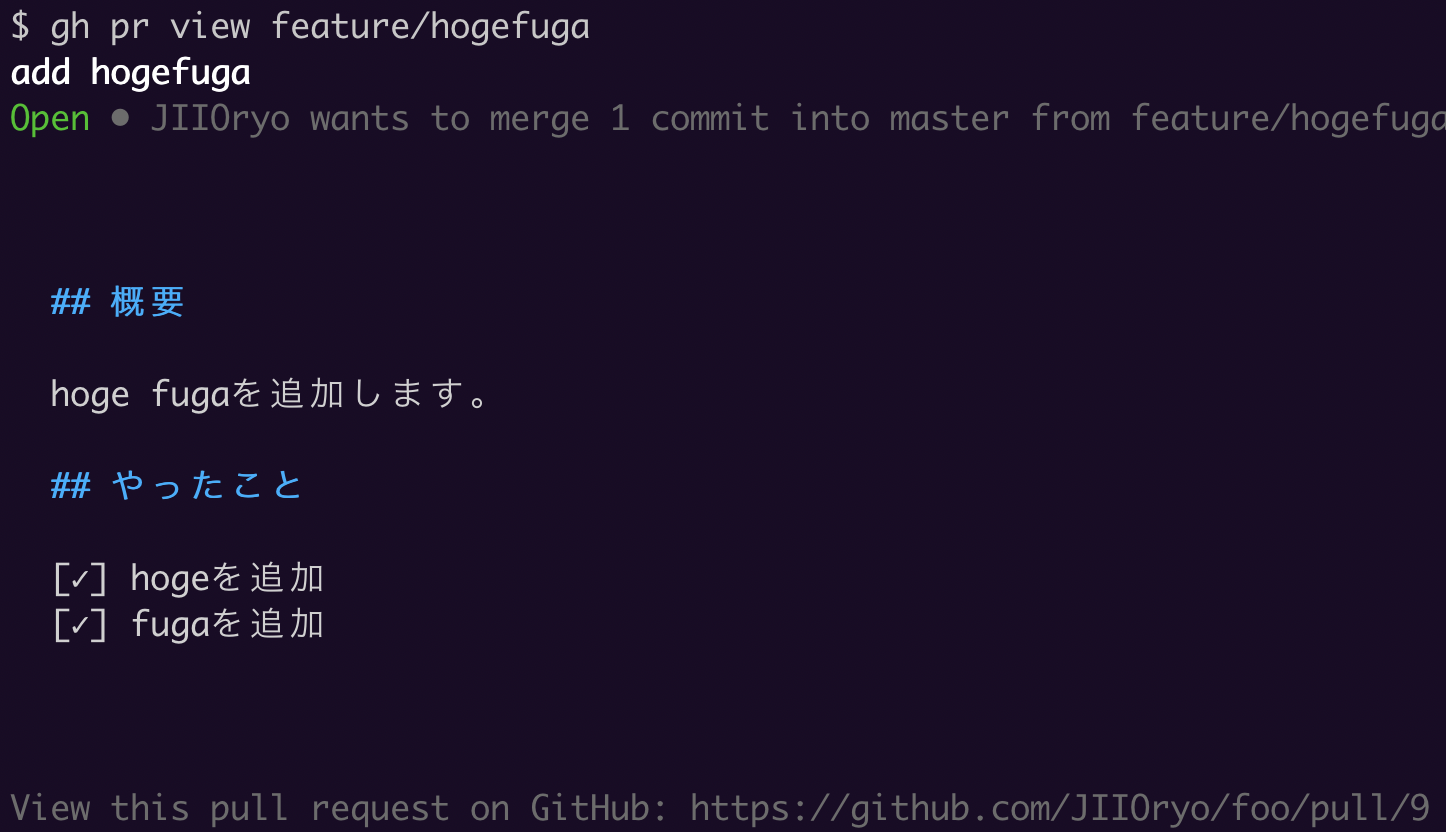Click the 1 commit text
Image resolution: width=1446 pixels, height=832 pixels.
pos(690,119)
